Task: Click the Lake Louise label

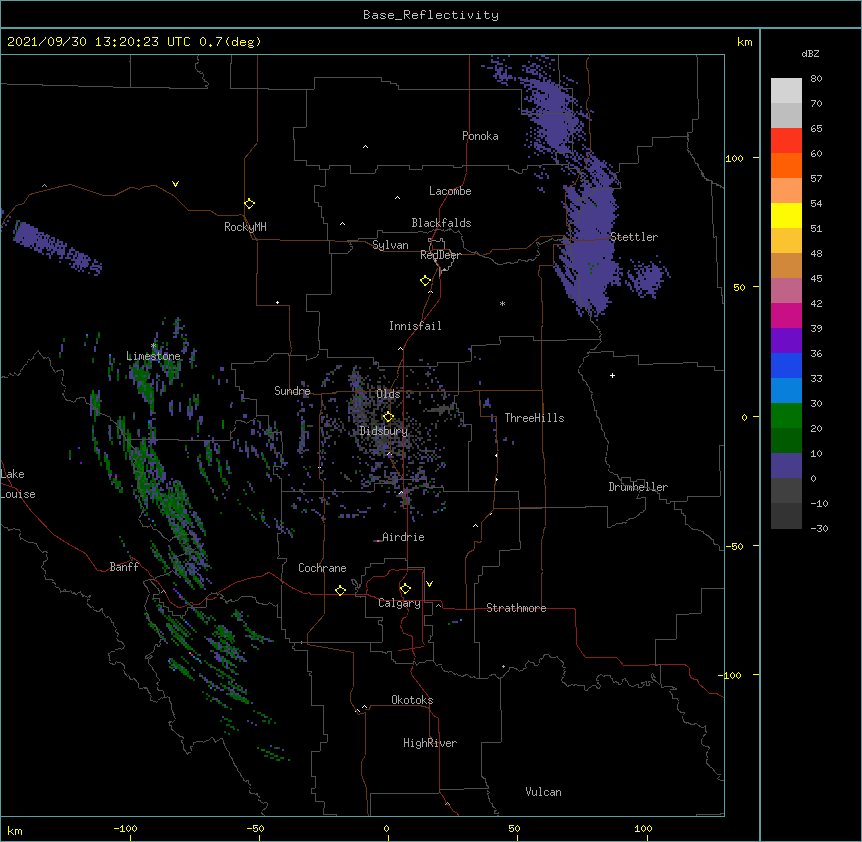Action: tap(18, 484)
